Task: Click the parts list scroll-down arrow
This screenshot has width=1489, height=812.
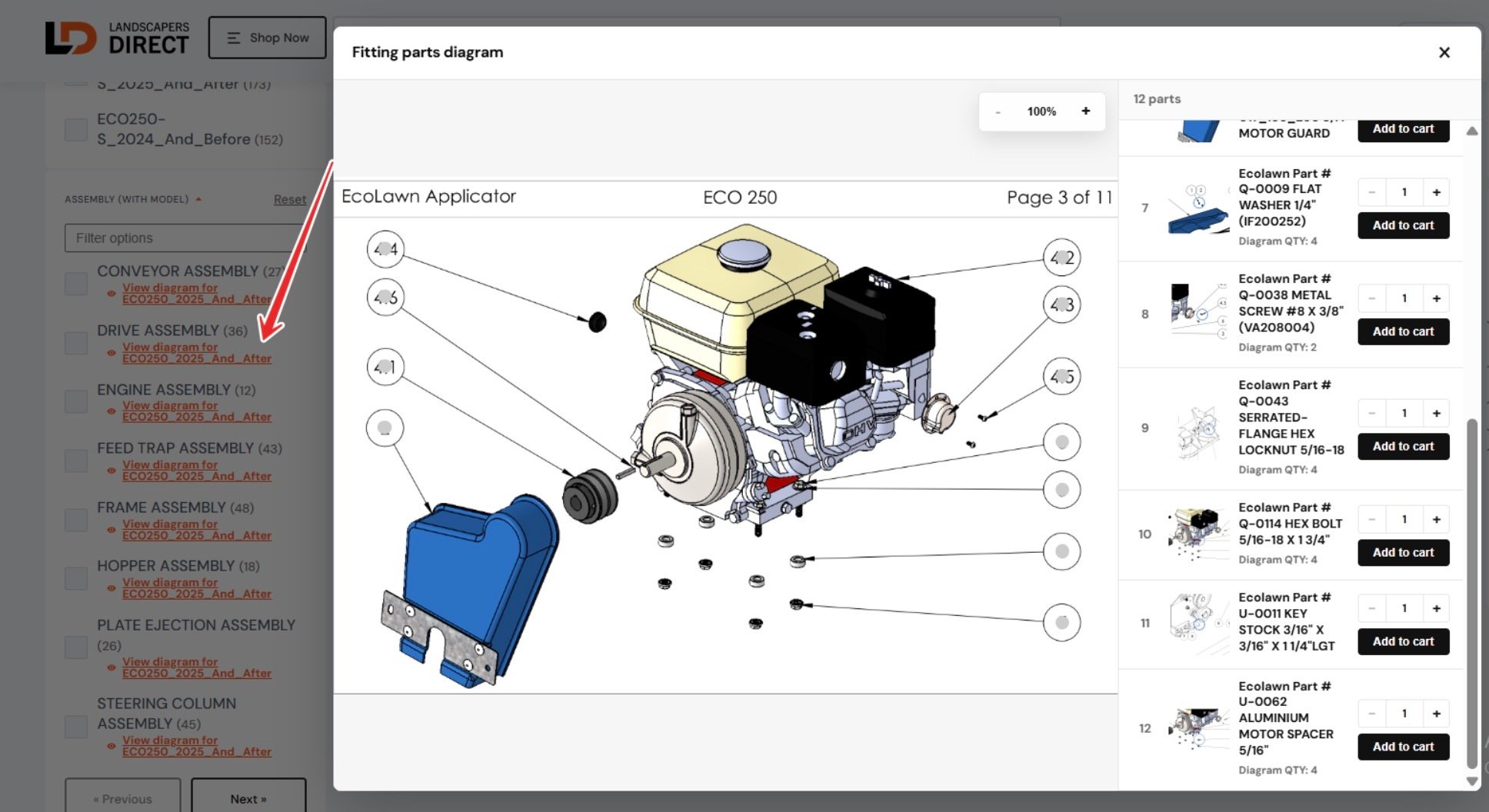Action: (x=1471, y=781)
